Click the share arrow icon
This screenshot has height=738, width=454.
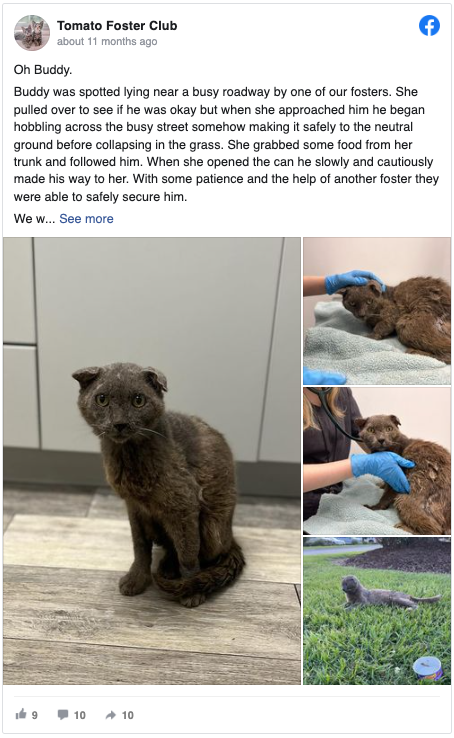111,715
